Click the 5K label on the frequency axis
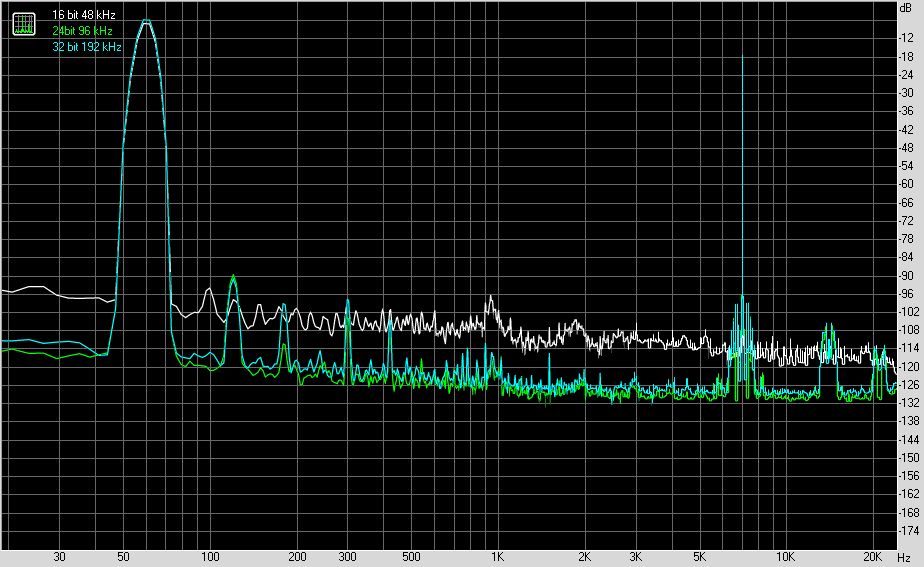The width and height of the screenshot is (924, 567). 699,557
